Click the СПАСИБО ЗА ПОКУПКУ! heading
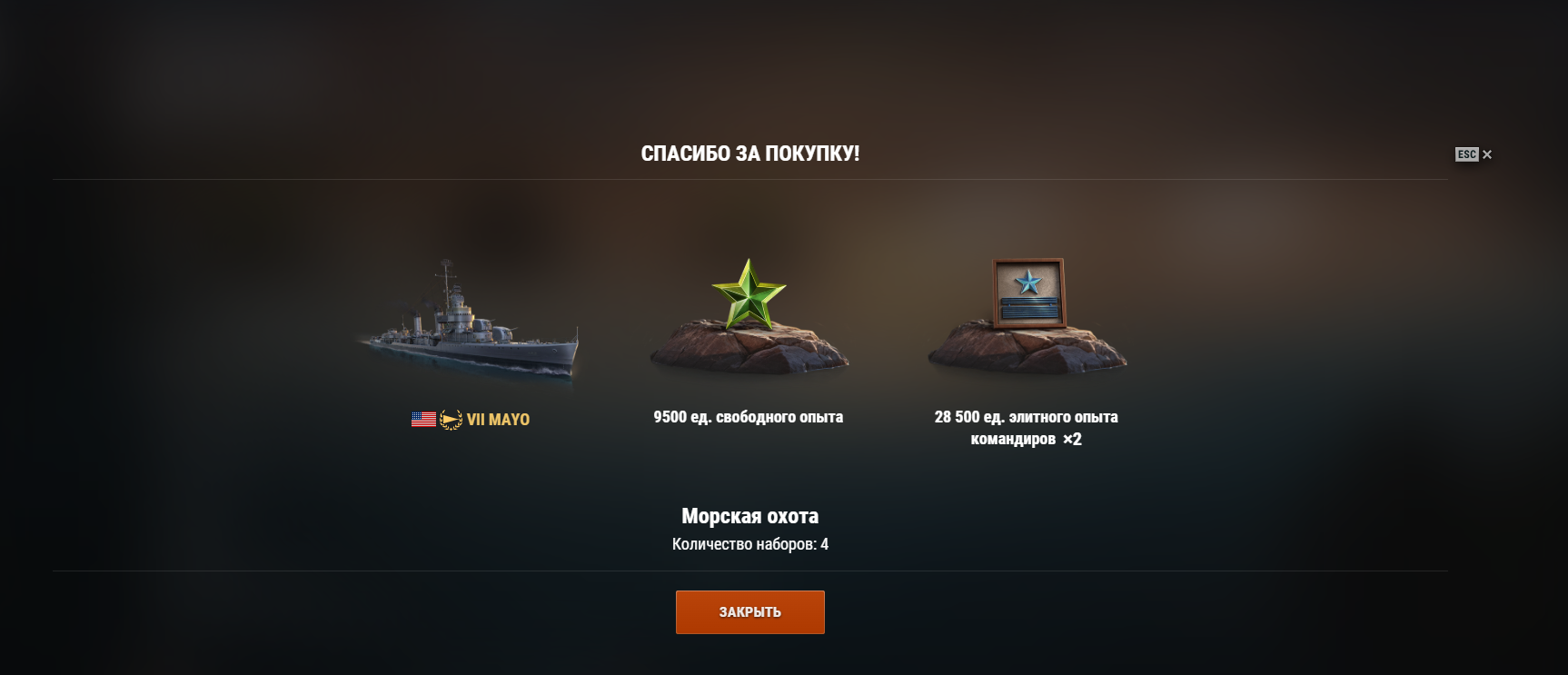Viewport: 1568px width, 675px height. coord(749,154)
